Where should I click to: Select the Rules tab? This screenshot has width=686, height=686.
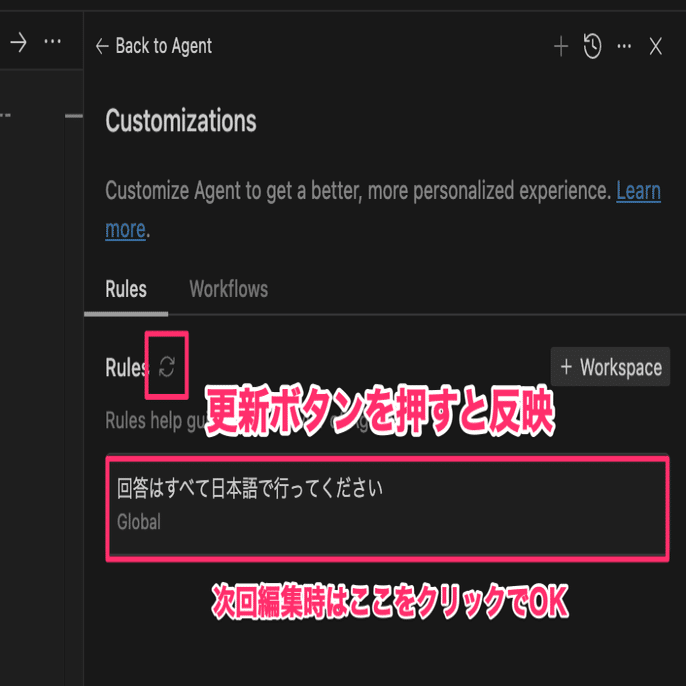coord(126,289)
